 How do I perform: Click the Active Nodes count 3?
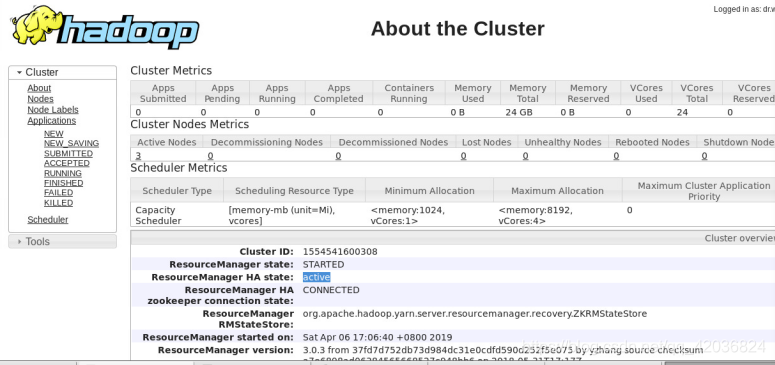(x=138, y=156)
